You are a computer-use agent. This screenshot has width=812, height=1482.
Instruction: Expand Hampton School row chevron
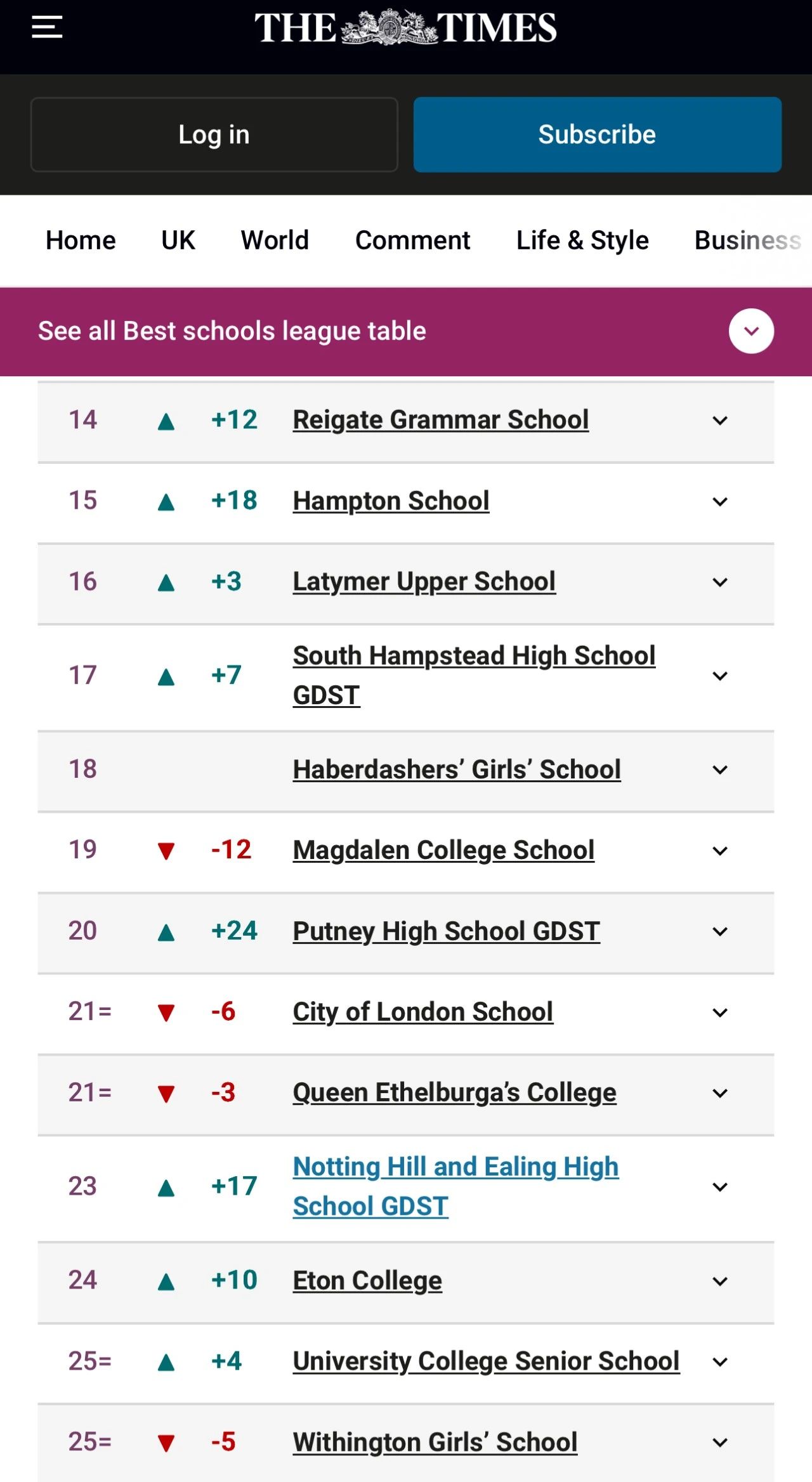[x=720, y=502]
